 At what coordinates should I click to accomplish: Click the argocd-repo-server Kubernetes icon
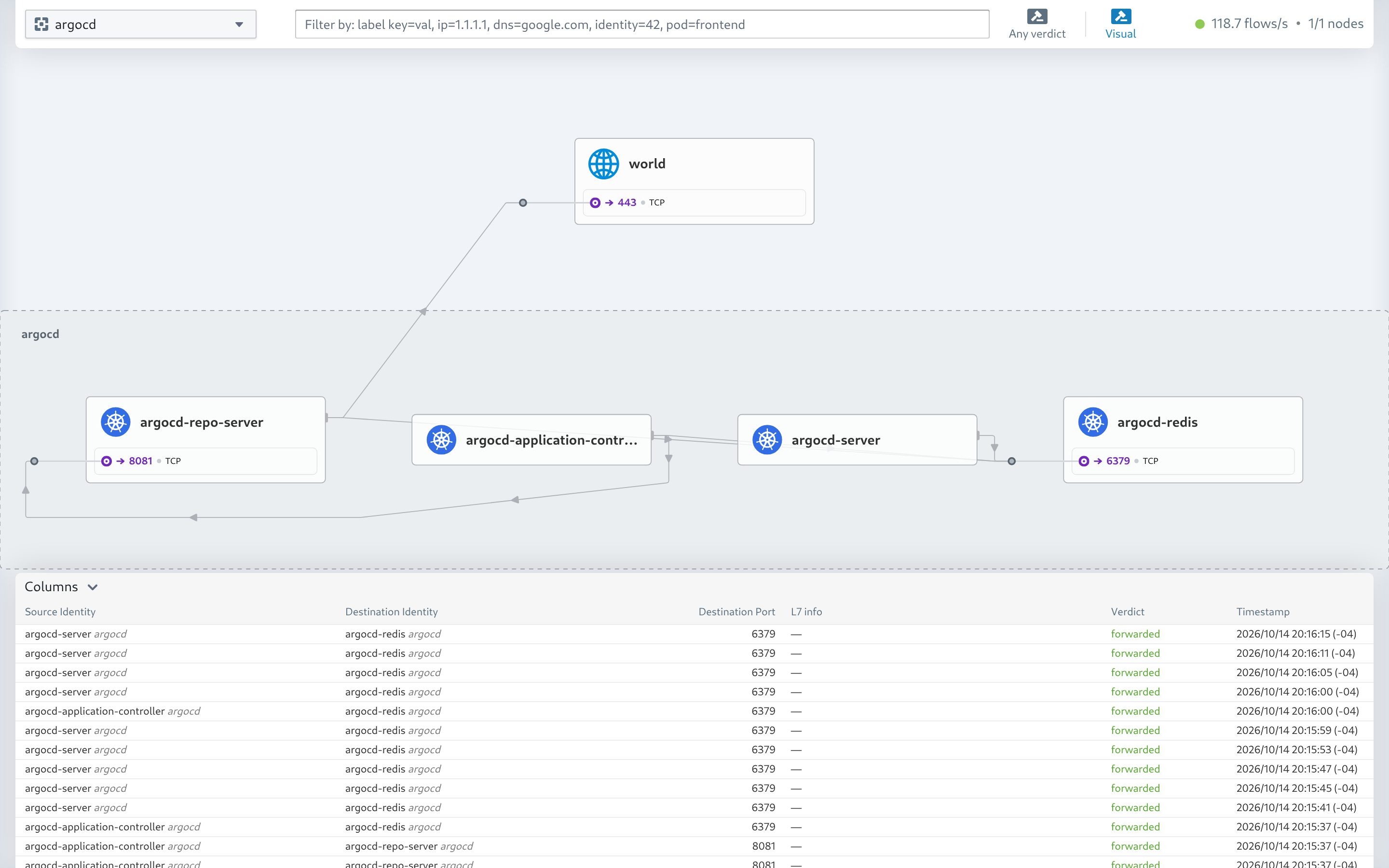click(115, 422)
